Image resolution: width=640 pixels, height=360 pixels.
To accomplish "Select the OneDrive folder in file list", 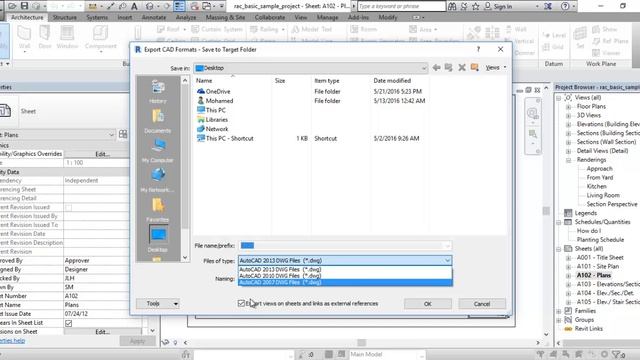I will pos(214,91).
